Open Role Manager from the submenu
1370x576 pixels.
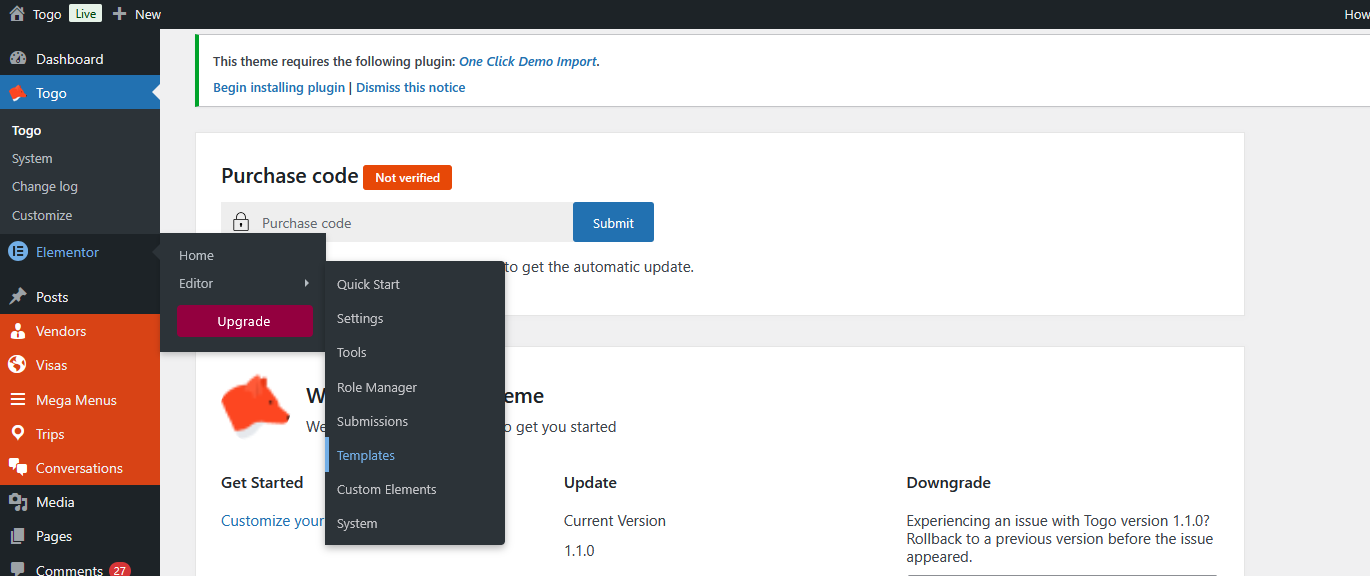[377, 387]
